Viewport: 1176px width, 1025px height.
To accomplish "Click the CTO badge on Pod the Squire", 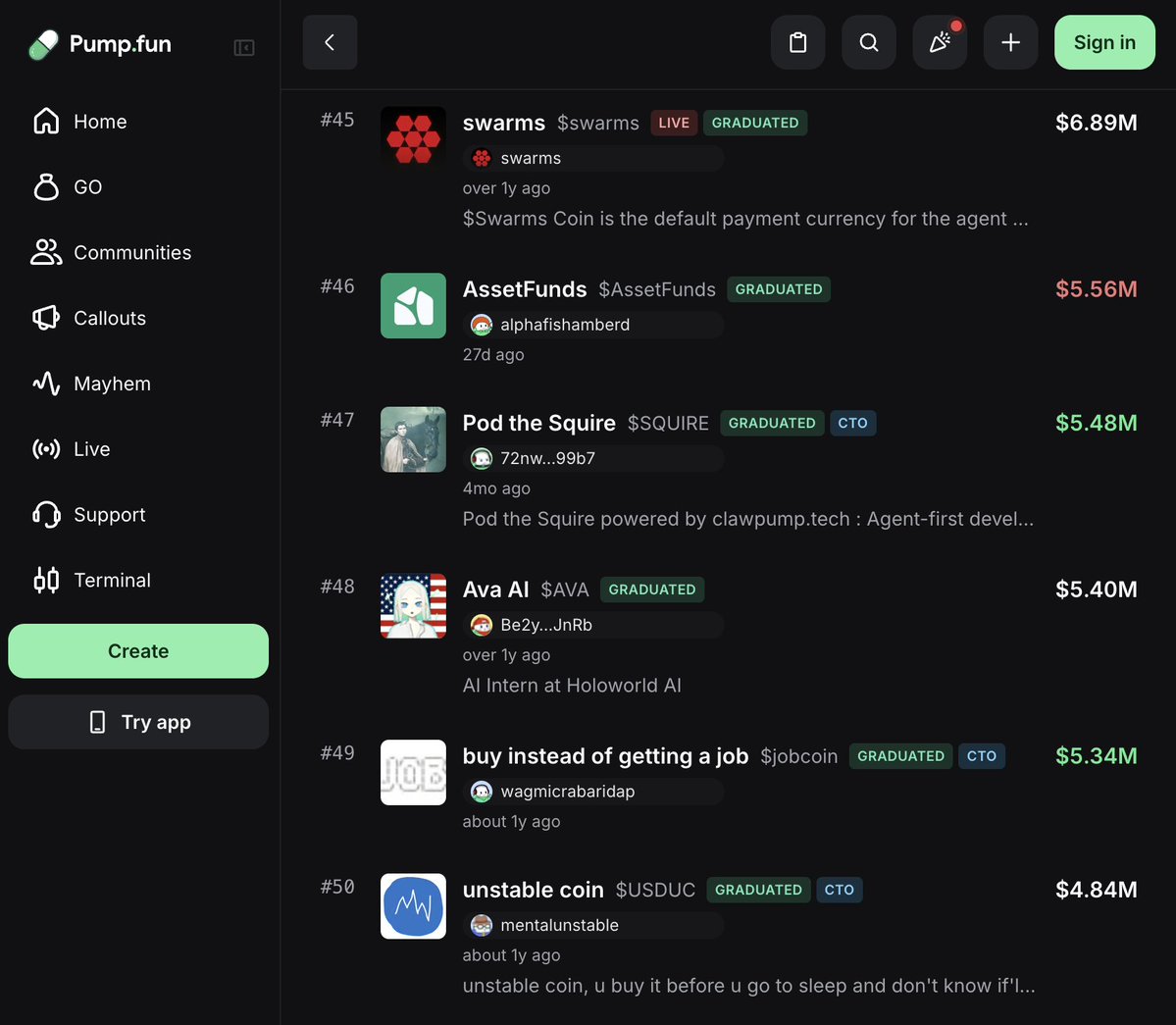I will [x=852, y=423].
